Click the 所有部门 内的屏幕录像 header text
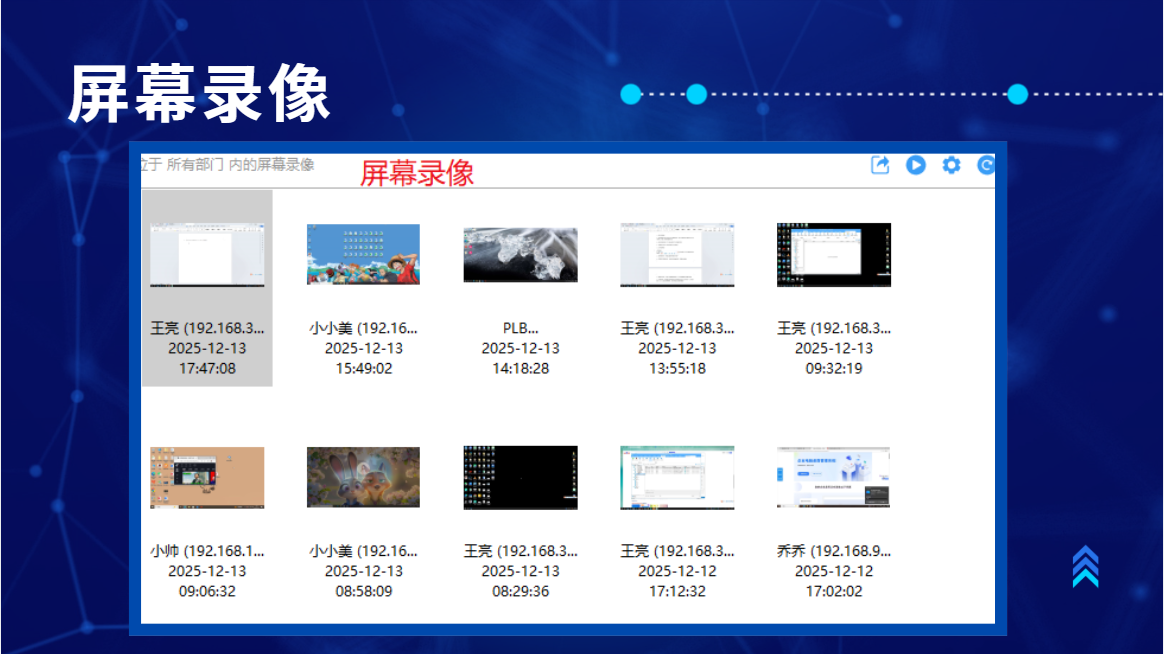 (x=240, y=164)
